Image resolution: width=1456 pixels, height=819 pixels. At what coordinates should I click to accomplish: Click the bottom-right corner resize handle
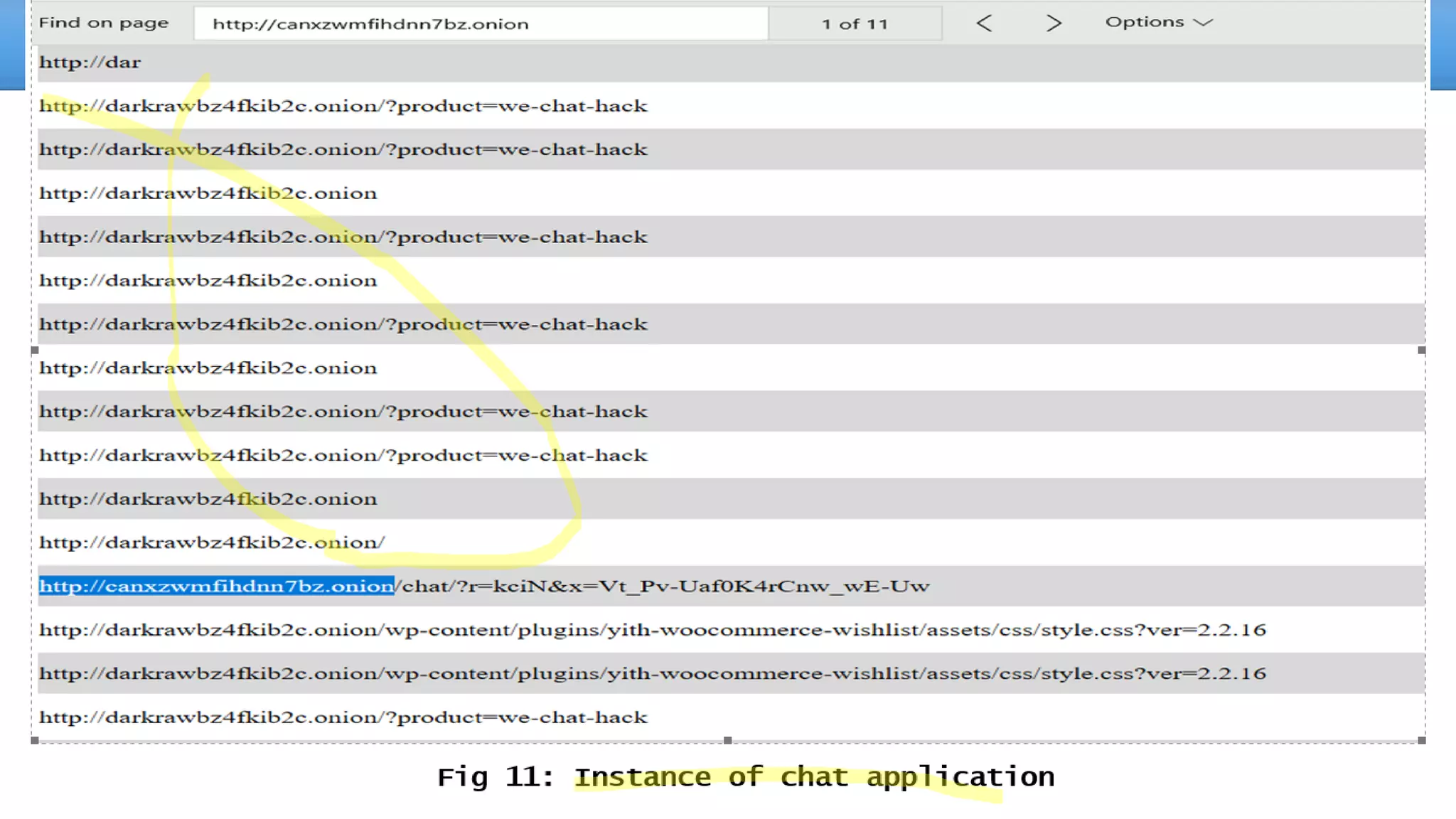click(1421, 740)
